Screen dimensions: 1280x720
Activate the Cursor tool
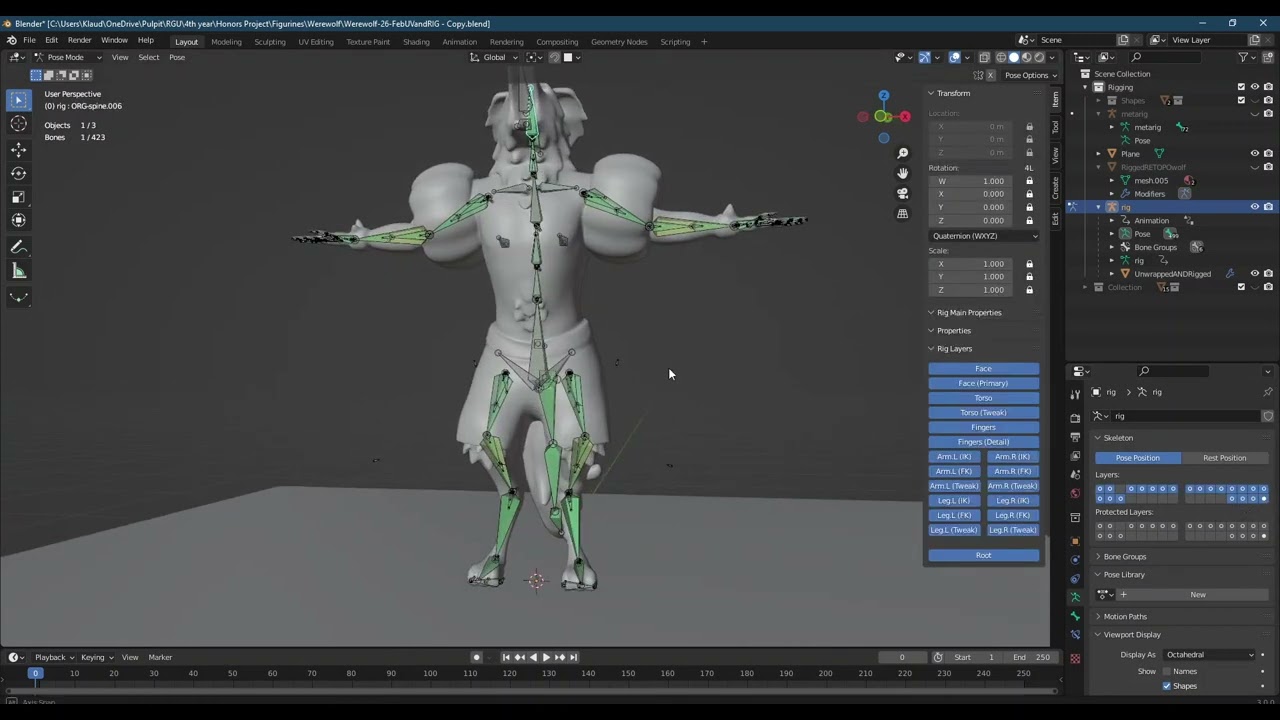coord(18,123)
